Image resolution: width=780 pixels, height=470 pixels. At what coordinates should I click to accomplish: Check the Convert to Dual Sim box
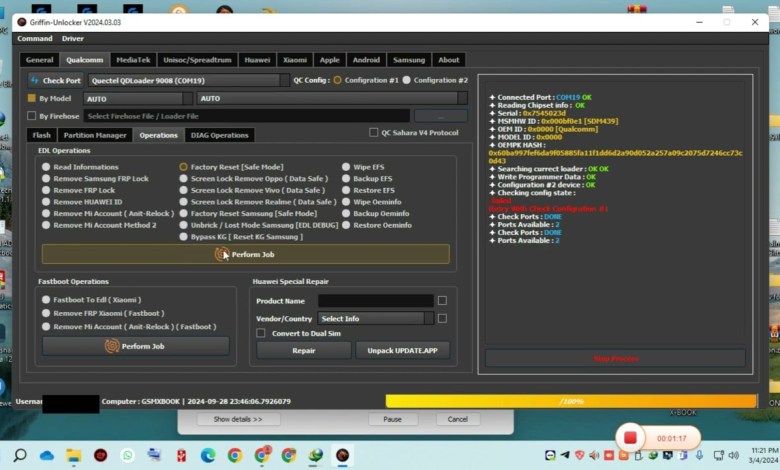(x=261, y=333)
